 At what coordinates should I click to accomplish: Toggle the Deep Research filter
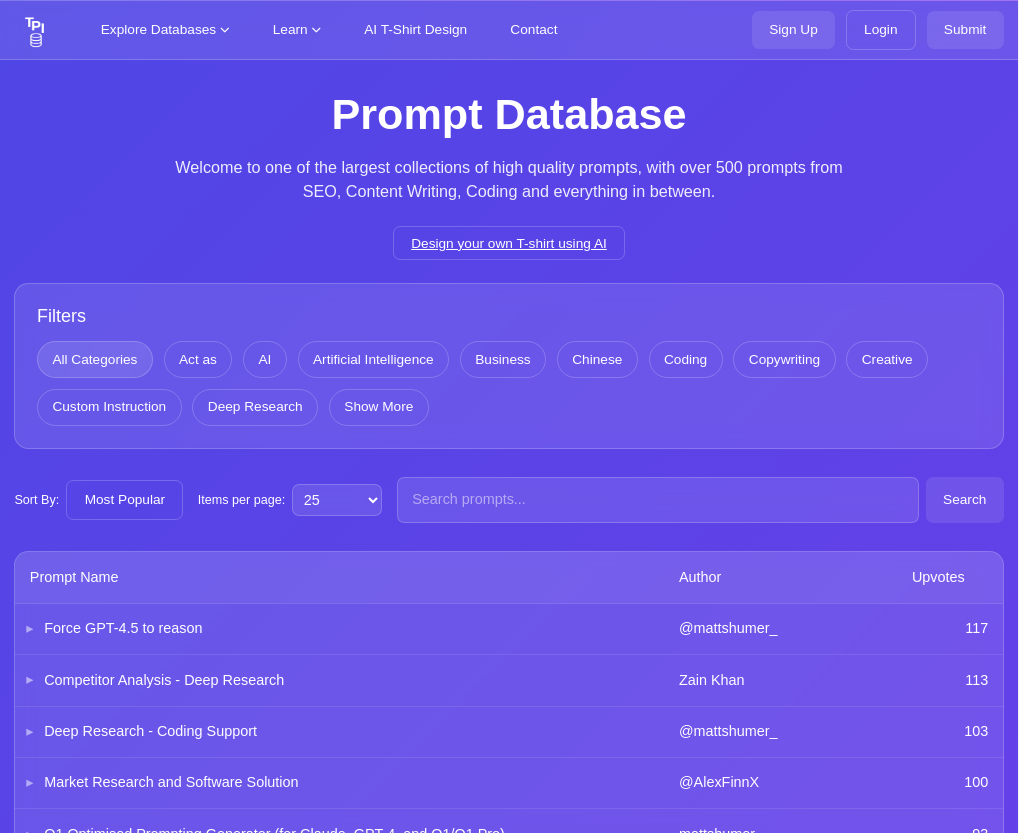[x=255, y=406]
